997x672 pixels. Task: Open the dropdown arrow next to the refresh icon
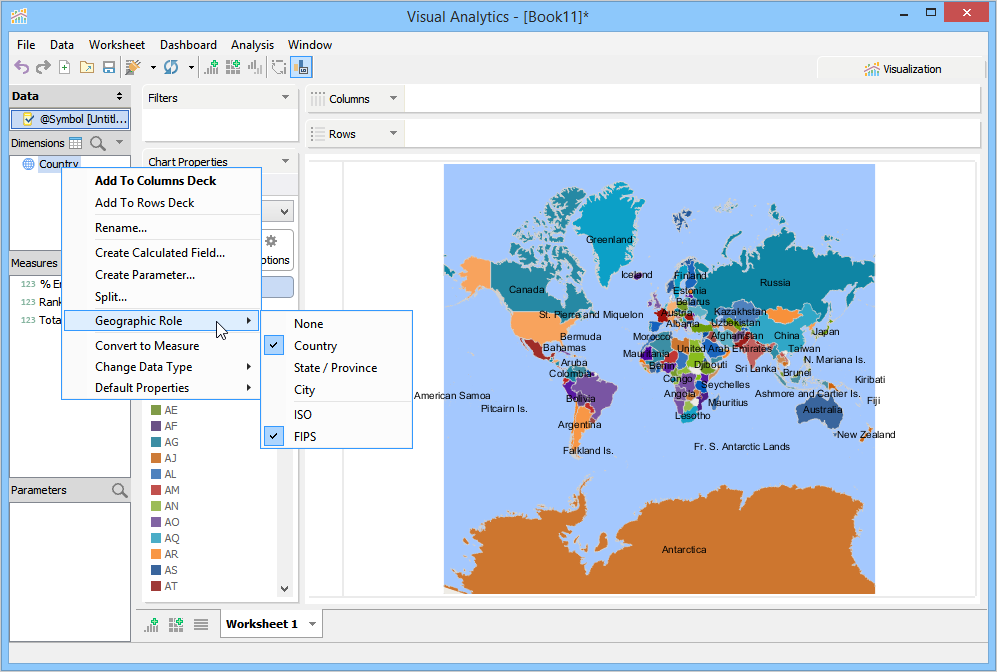(x=191, y=67)
